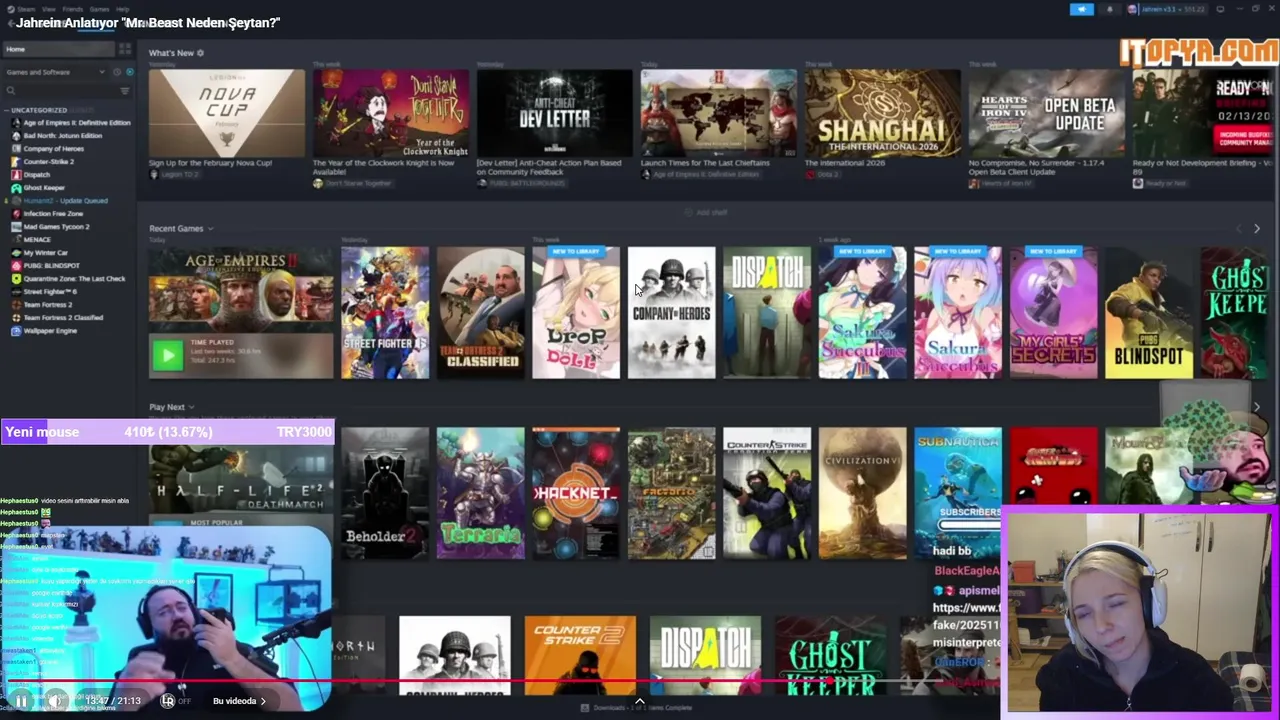Open Civilization VI tile

point(862,493)
